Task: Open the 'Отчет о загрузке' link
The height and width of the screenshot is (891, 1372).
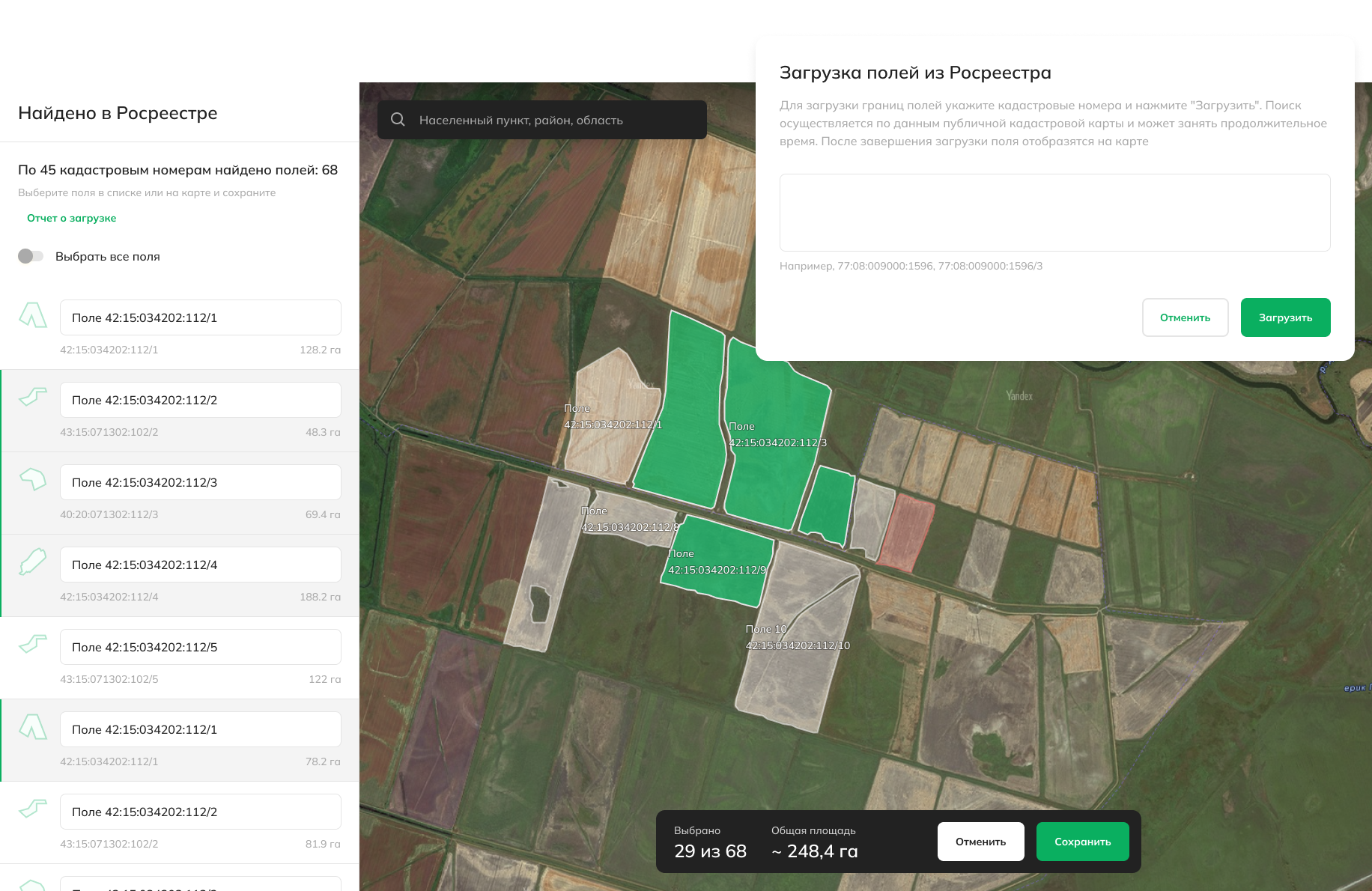Action: 72,218
